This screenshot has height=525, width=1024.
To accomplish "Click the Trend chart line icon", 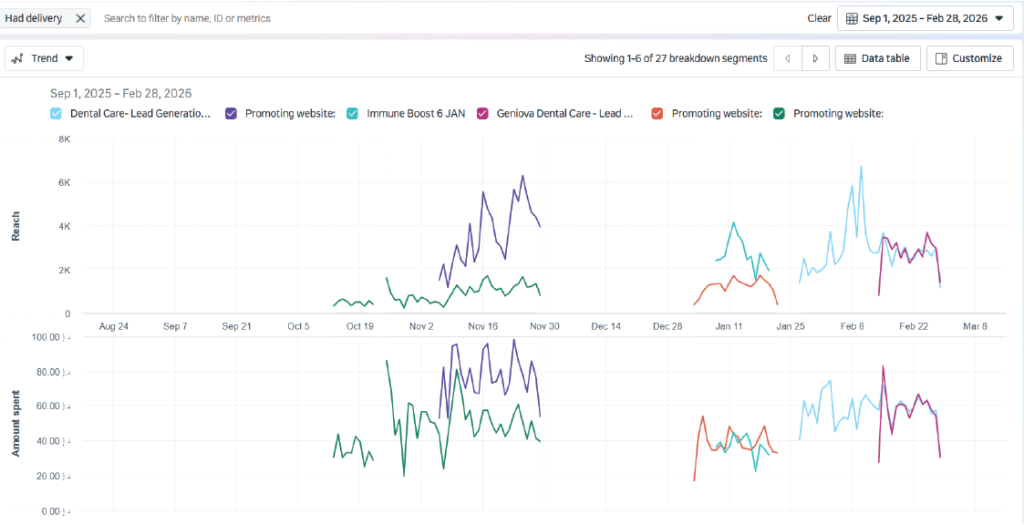I will click(17, 59).
